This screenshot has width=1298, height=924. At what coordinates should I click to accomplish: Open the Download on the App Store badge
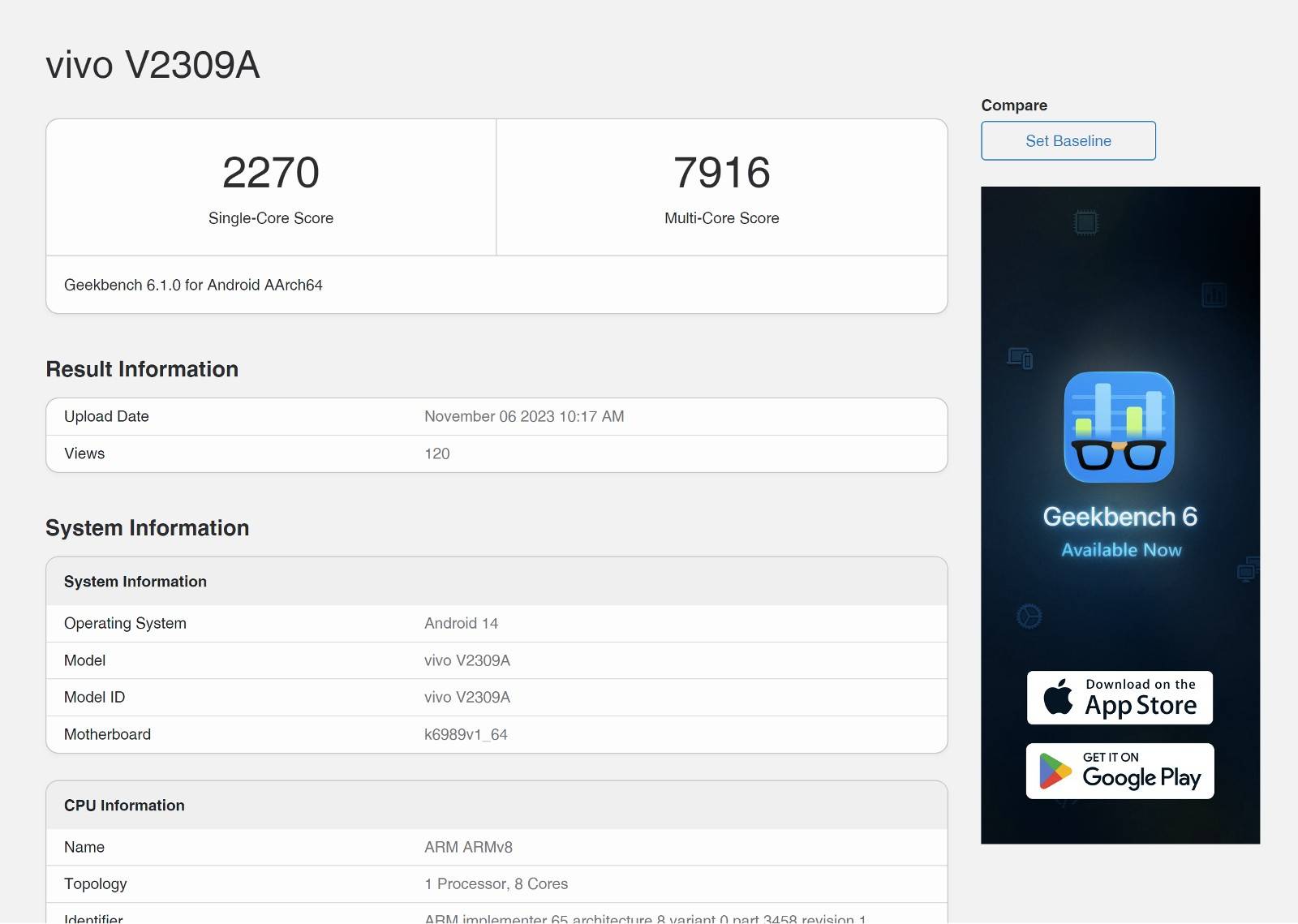(x=1120, y=698)
